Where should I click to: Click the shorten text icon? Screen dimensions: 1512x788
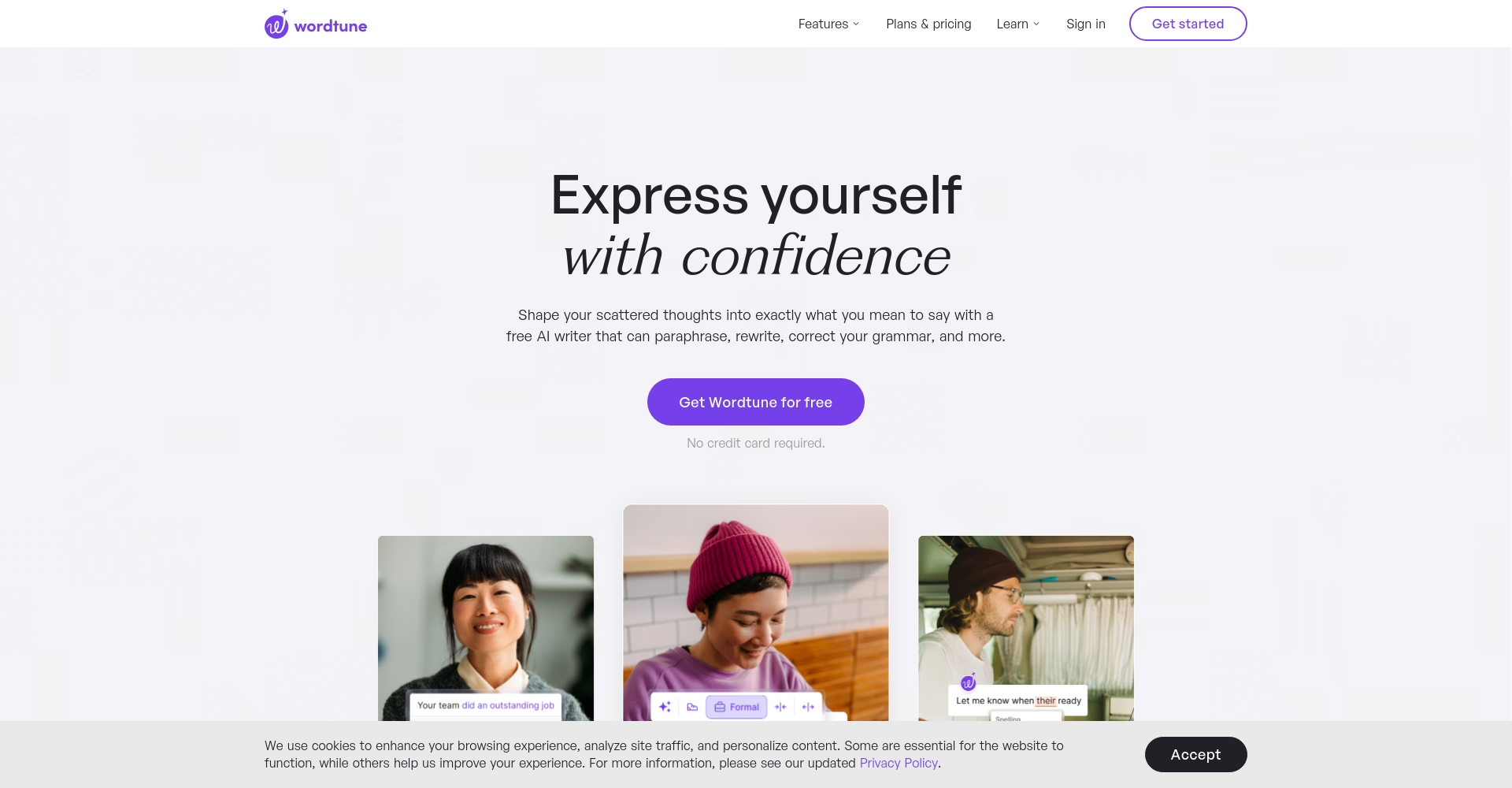tap(780, 707)
